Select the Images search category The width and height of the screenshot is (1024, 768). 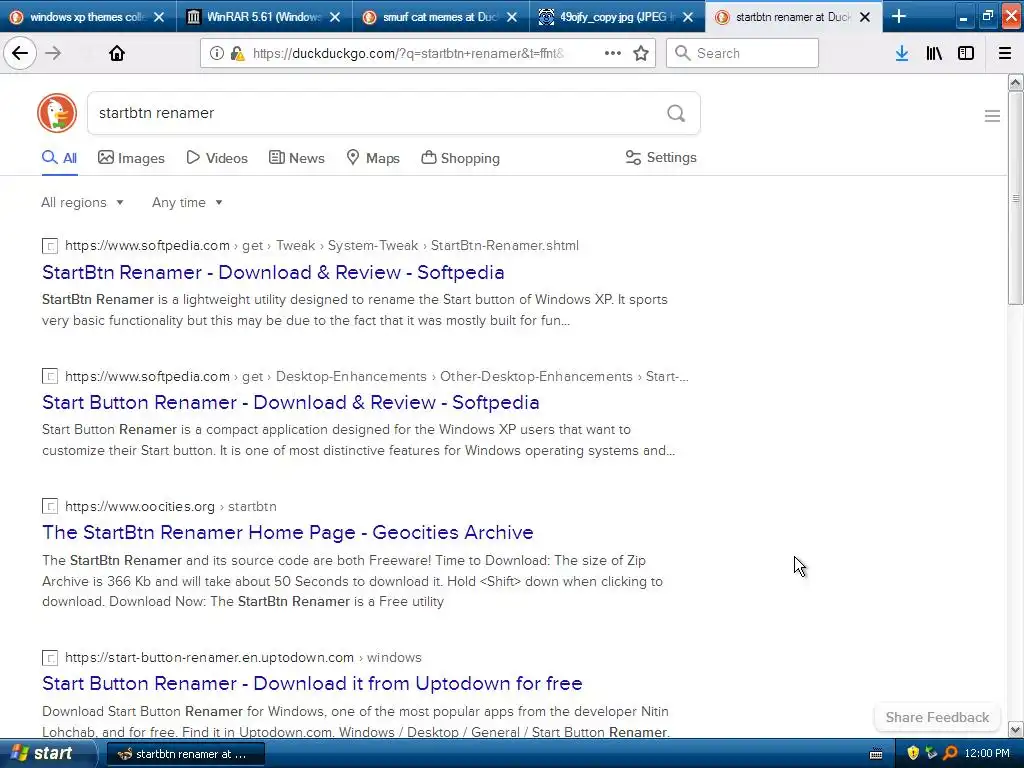click(131, 158)
